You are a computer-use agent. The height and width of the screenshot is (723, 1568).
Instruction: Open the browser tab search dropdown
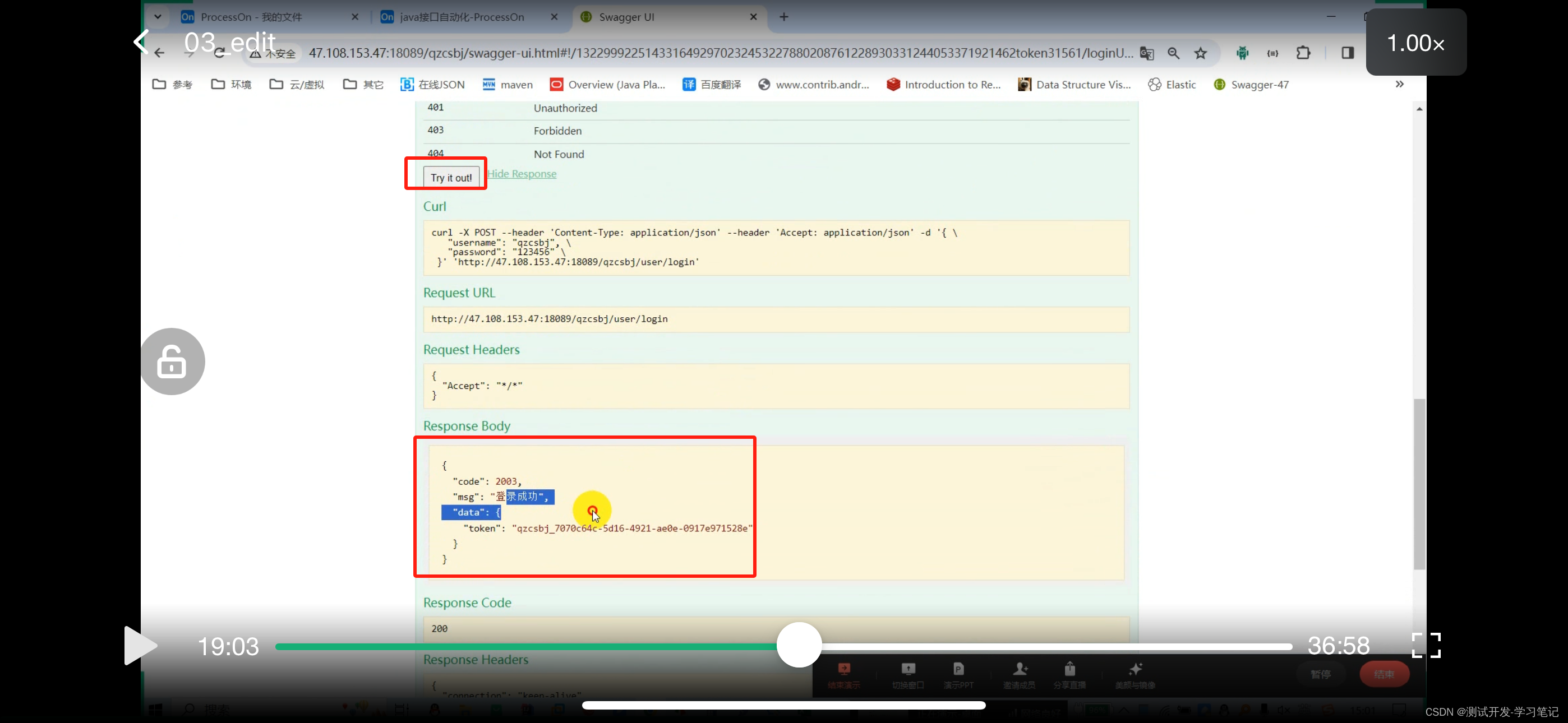pyautogui.click(x=158, y=16)
